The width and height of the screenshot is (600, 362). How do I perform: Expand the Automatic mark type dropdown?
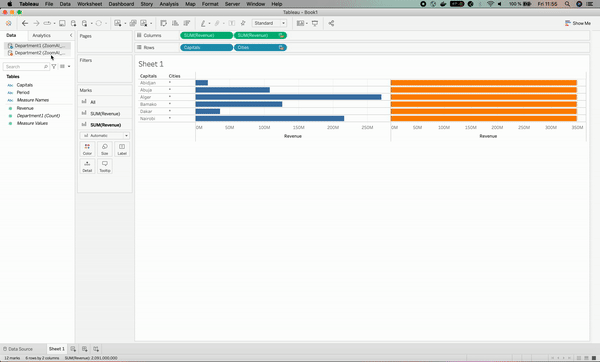[x=105, y=135]
